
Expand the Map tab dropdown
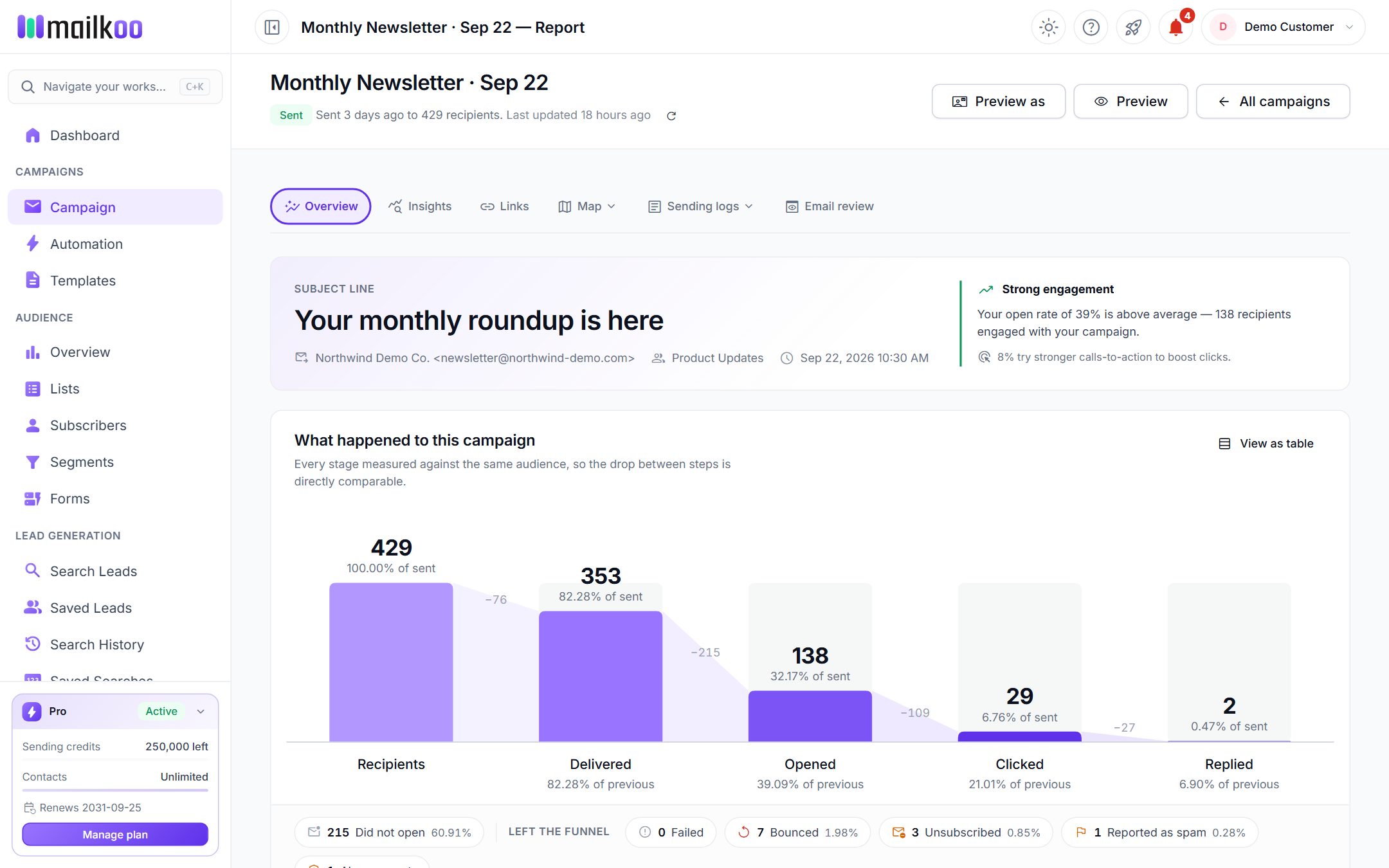coord(587,206)
